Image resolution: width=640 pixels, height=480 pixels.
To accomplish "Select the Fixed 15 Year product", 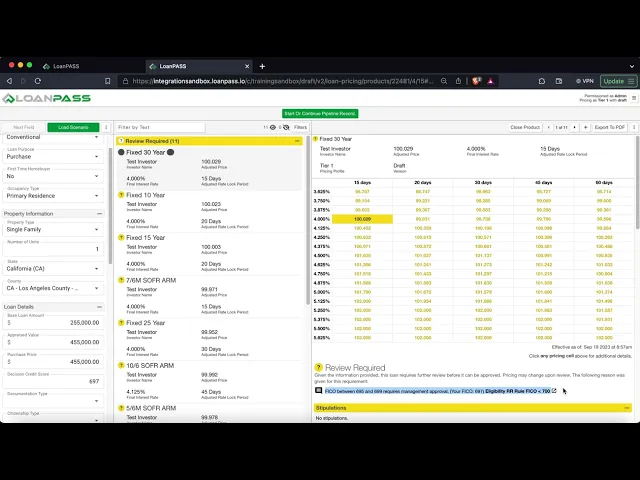I will coord(210,254).
